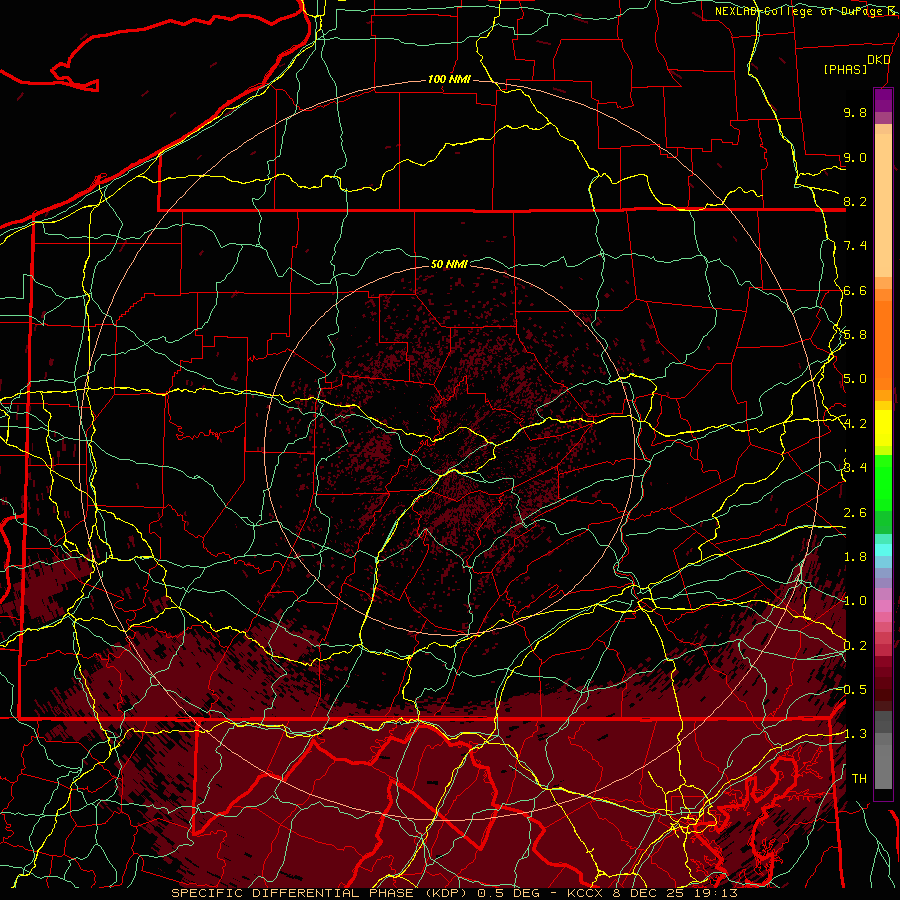Image resolution: width=900 pixels, height=900 pixels.
Task: Click the 2.6 value on the color scale
Action: [x=855, y=513]
